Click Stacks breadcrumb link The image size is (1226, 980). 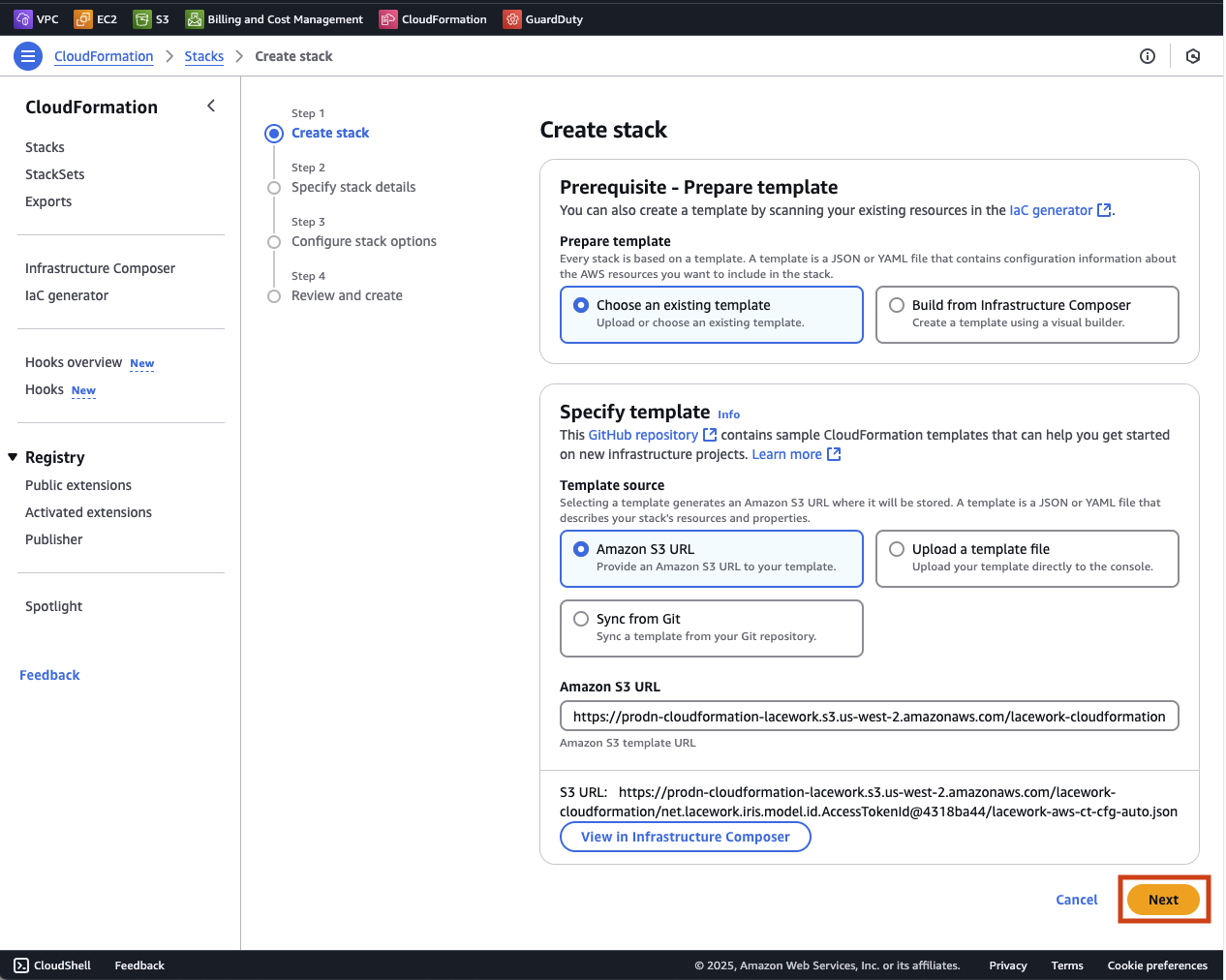(204, 56)
